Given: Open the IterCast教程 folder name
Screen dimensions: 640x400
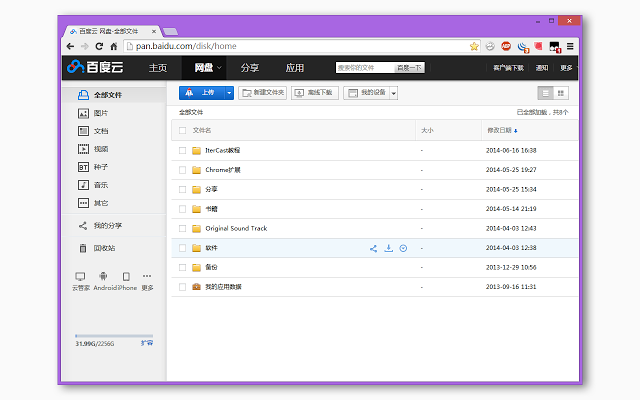Looking at the screenshot, I should (222, 151).
